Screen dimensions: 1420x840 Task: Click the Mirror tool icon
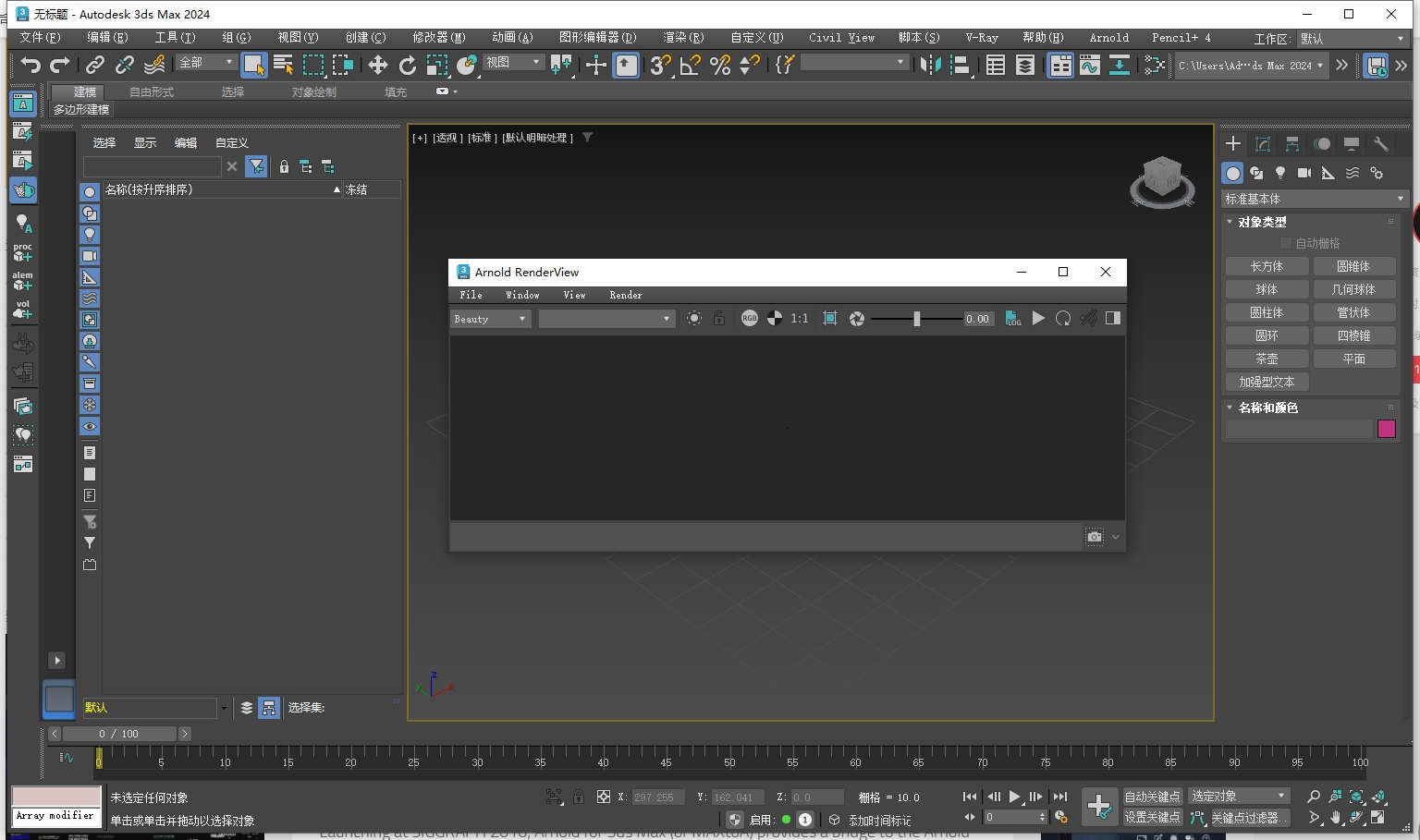tap(931, 65)
